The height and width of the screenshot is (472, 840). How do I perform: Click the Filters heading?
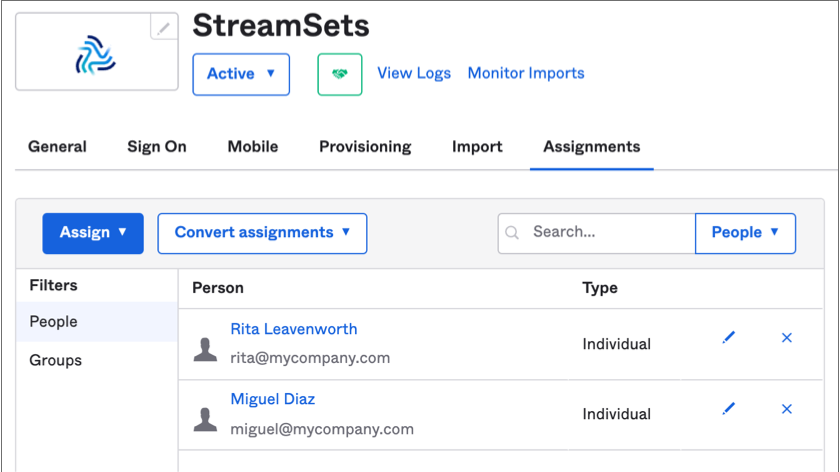[x=53, y=285]
